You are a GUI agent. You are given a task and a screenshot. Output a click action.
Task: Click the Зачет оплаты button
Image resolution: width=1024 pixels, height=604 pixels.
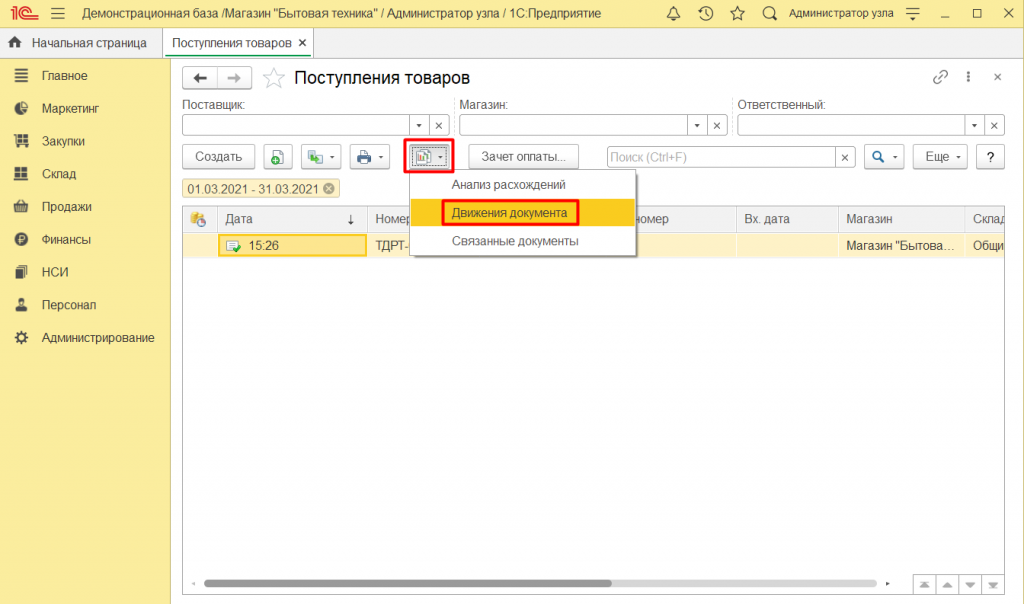524,157
